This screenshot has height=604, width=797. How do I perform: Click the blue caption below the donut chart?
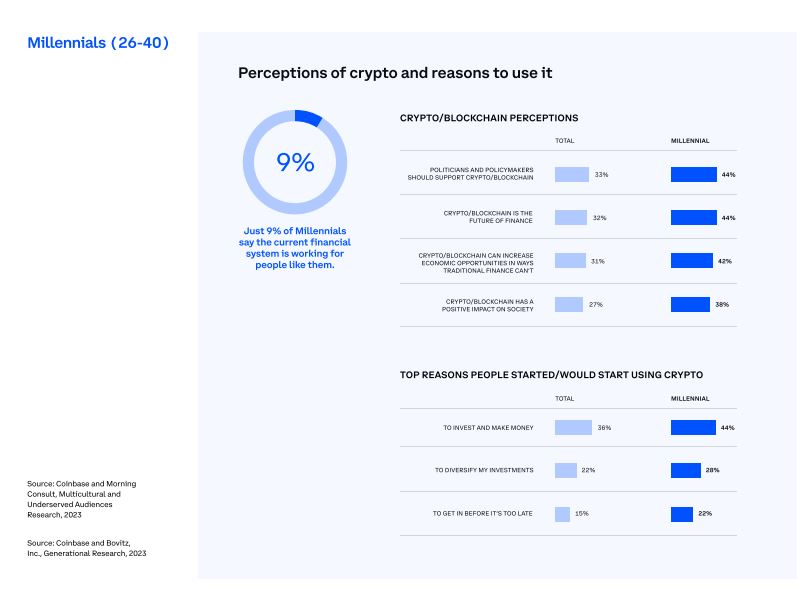295,248
